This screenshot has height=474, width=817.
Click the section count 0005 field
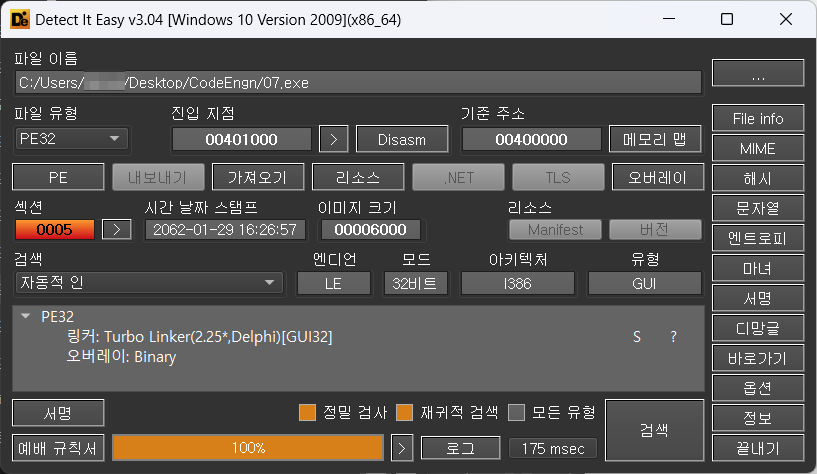click(55, 230)
